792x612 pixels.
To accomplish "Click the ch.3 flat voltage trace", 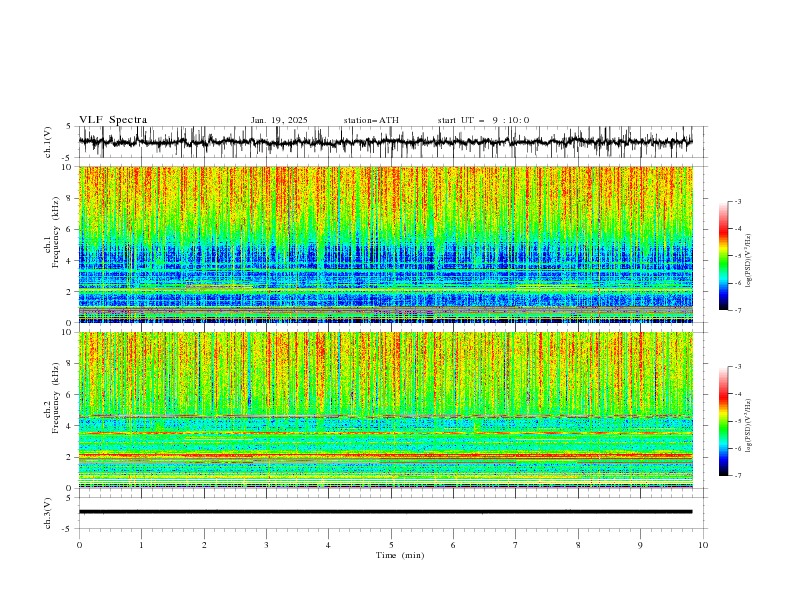I will (385, 512).
